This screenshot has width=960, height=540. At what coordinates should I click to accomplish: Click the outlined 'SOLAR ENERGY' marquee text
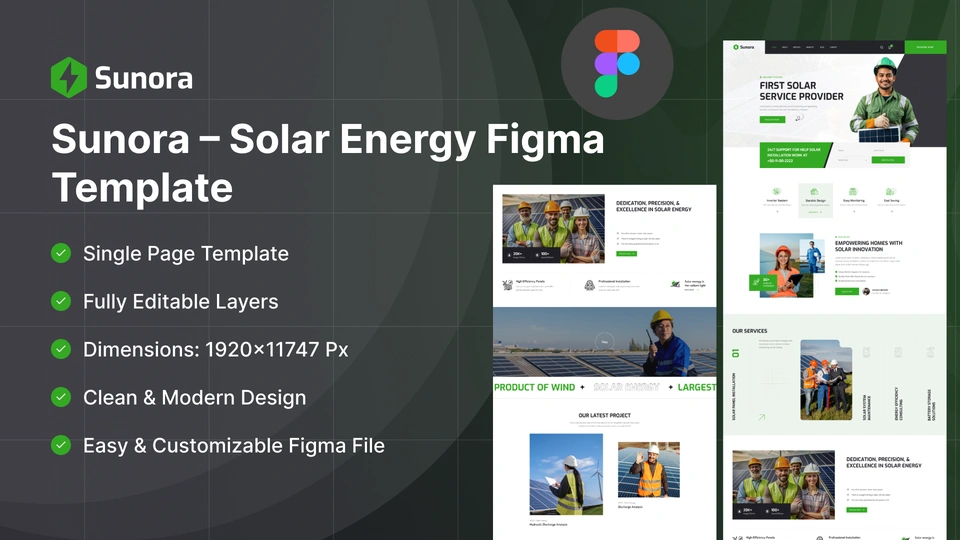point(626,387)
